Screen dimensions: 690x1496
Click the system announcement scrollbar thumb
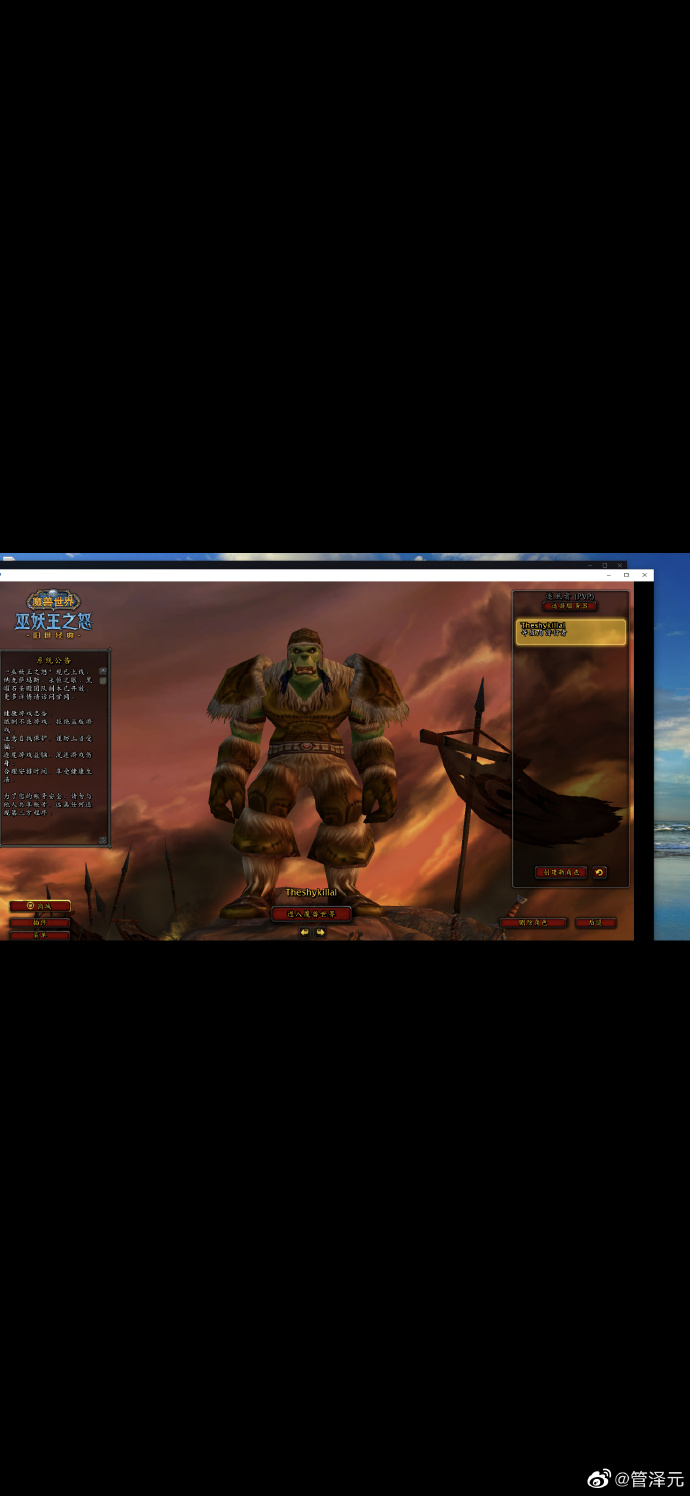coord(102,680)
